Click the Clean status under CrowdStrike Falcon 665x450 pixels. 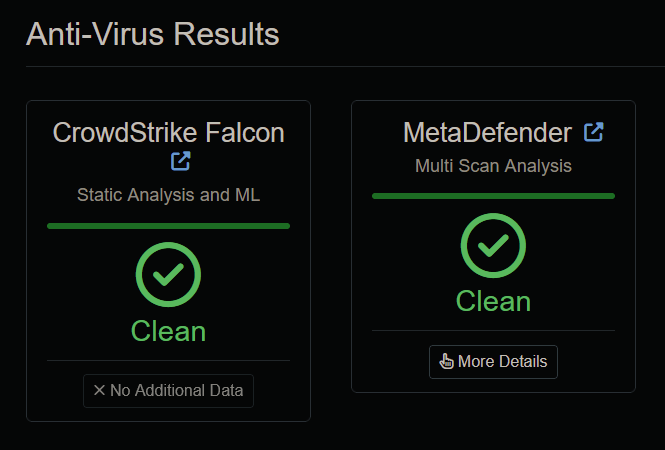click(x=168, y=331)
